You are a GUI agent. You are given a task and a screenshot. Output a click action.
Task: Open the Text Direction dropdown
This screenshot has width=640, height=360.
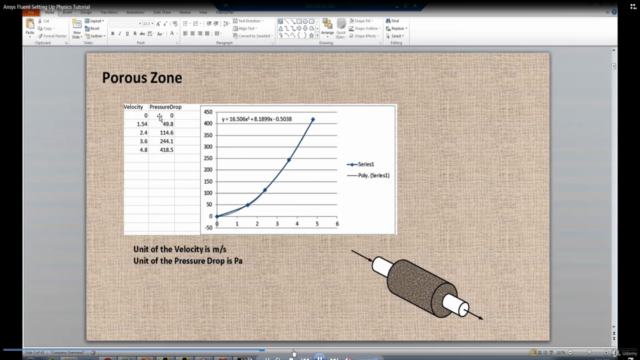pos(248,21)
